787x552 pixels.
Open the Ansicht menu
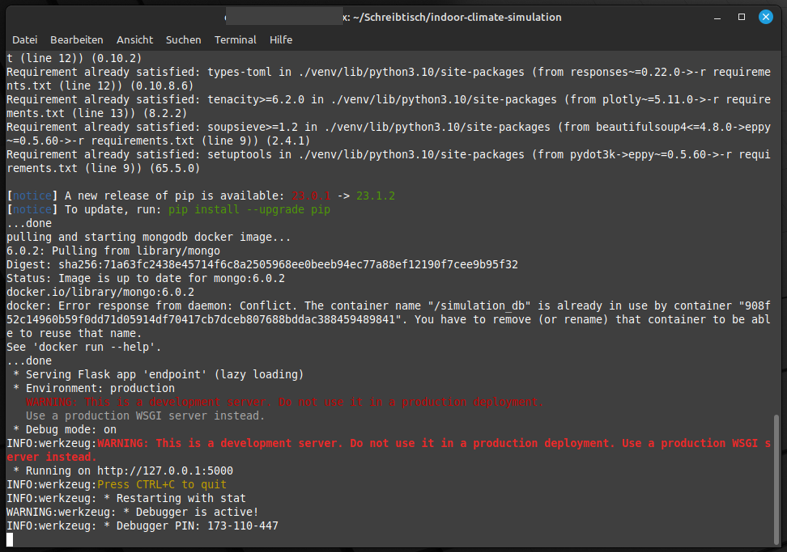[x=134, y=40]
